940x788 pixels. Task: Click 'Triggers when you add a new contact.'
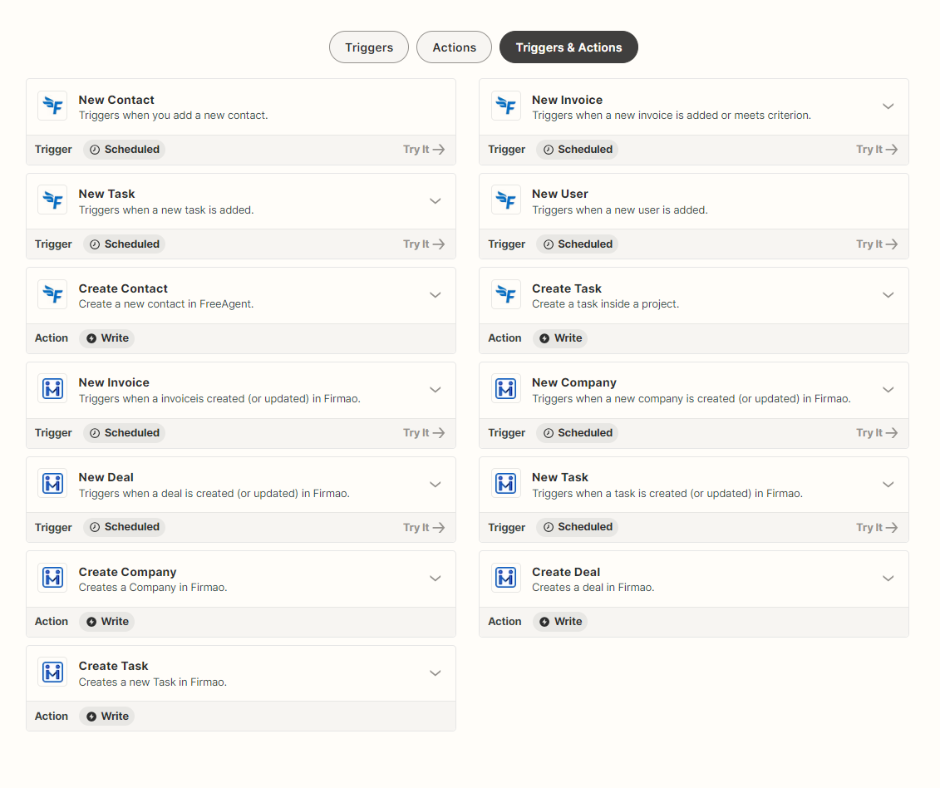click(173, 115)
